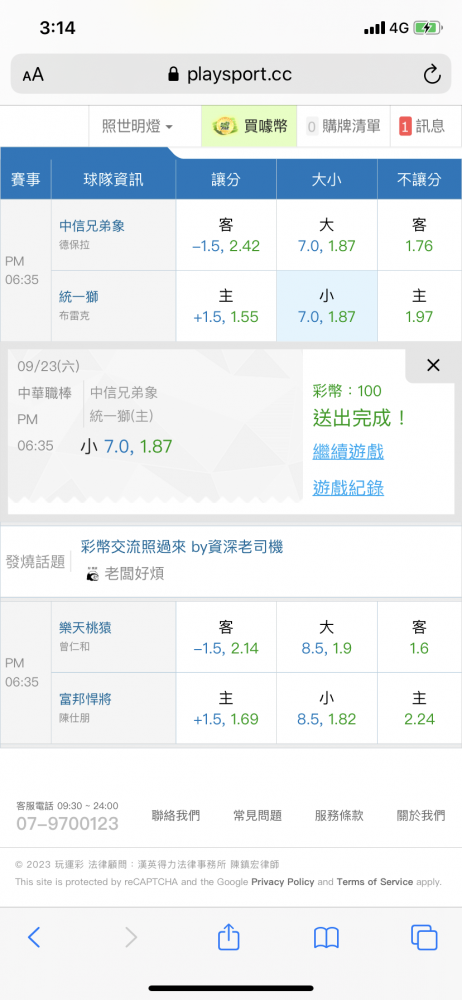Show Safari tabs overview icon
The height and width of the screenshot is (1000, 462).
pyautogui.click(x=424, y=937)
